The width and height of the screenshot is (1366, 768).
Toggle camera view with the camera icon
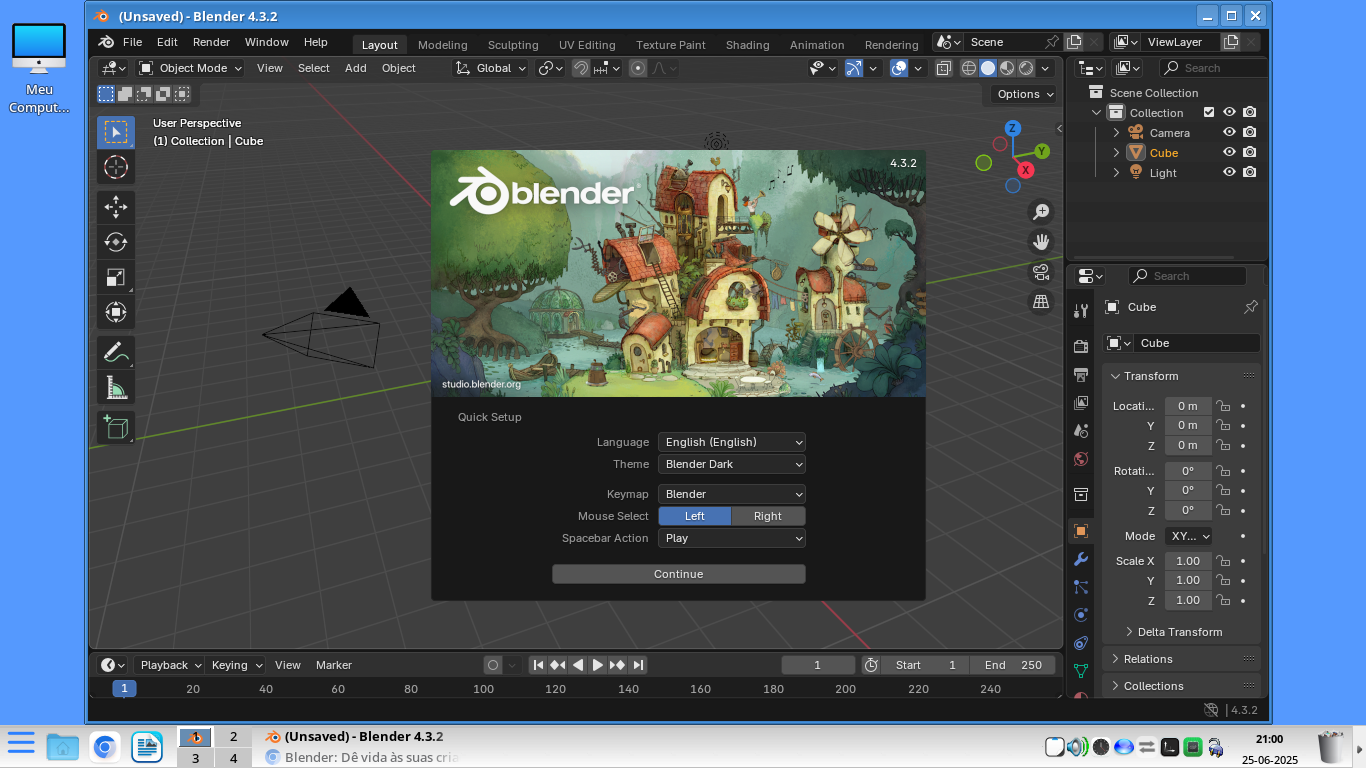click(x=1041, y=271)
